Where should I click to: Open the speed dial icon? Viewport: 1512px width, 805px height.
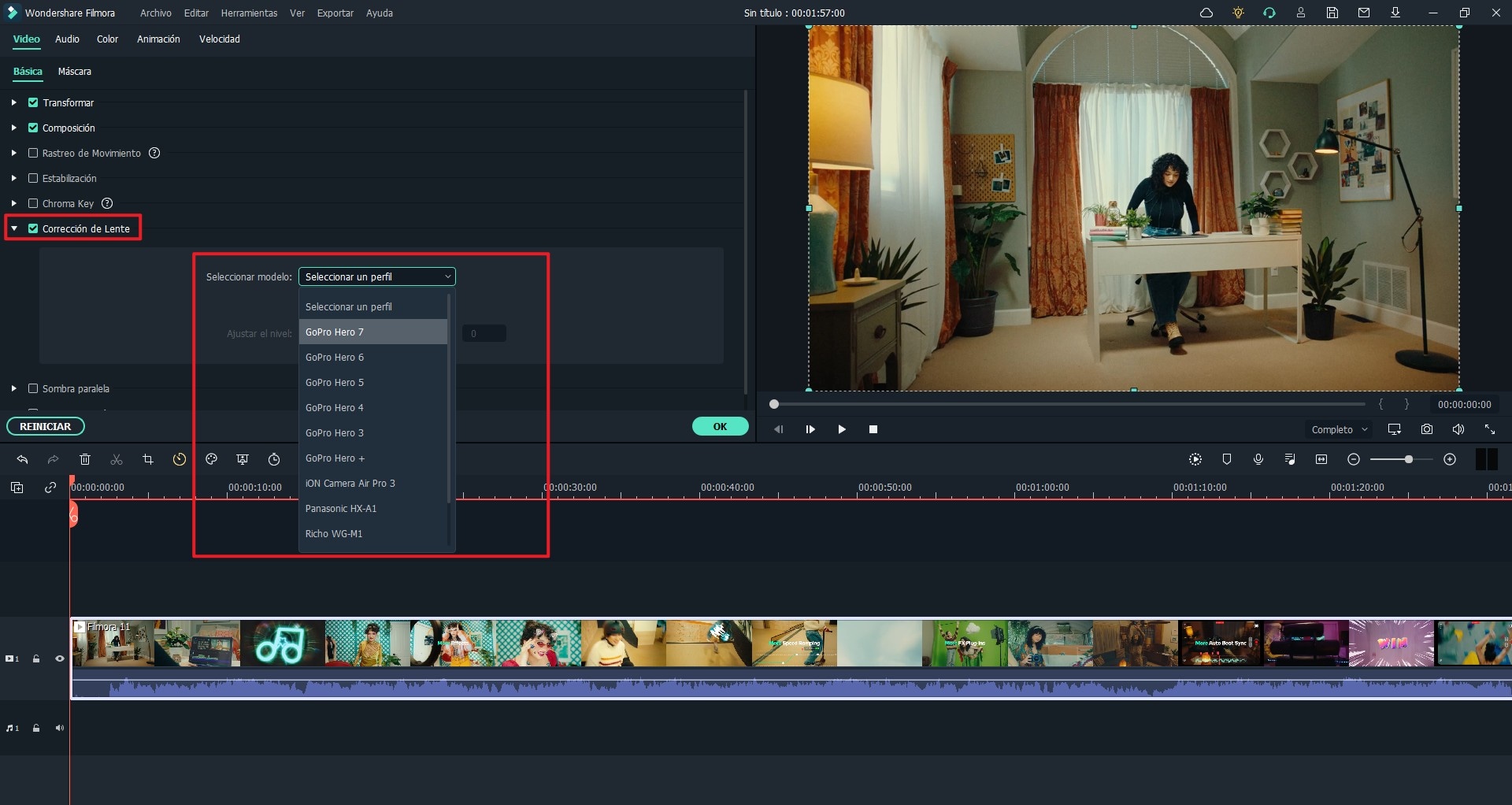pyautogui.click(x=180, y=459)
